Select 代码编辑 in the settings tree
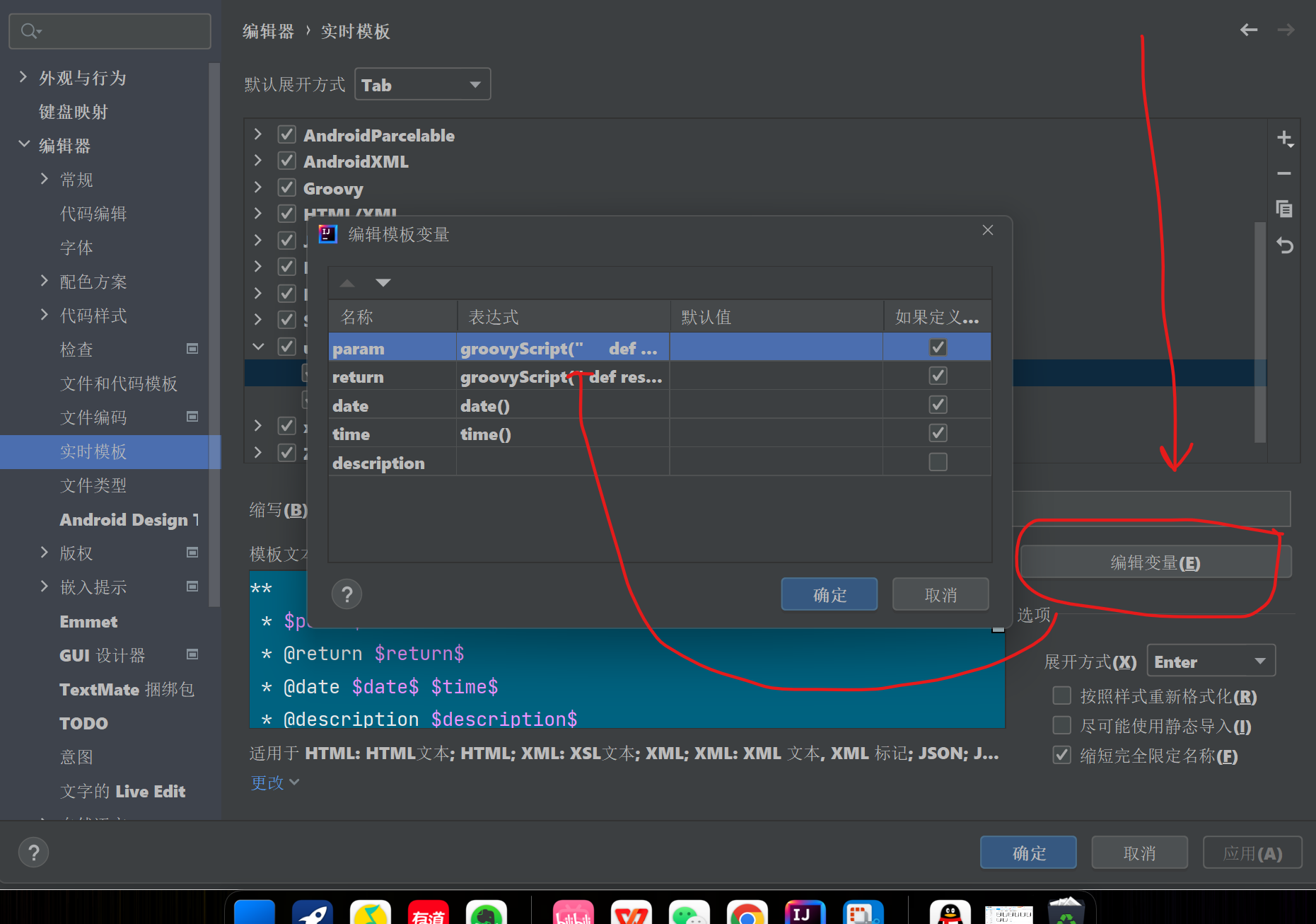The height and width of the screenshot is (924, 1316). click(93, 214)
